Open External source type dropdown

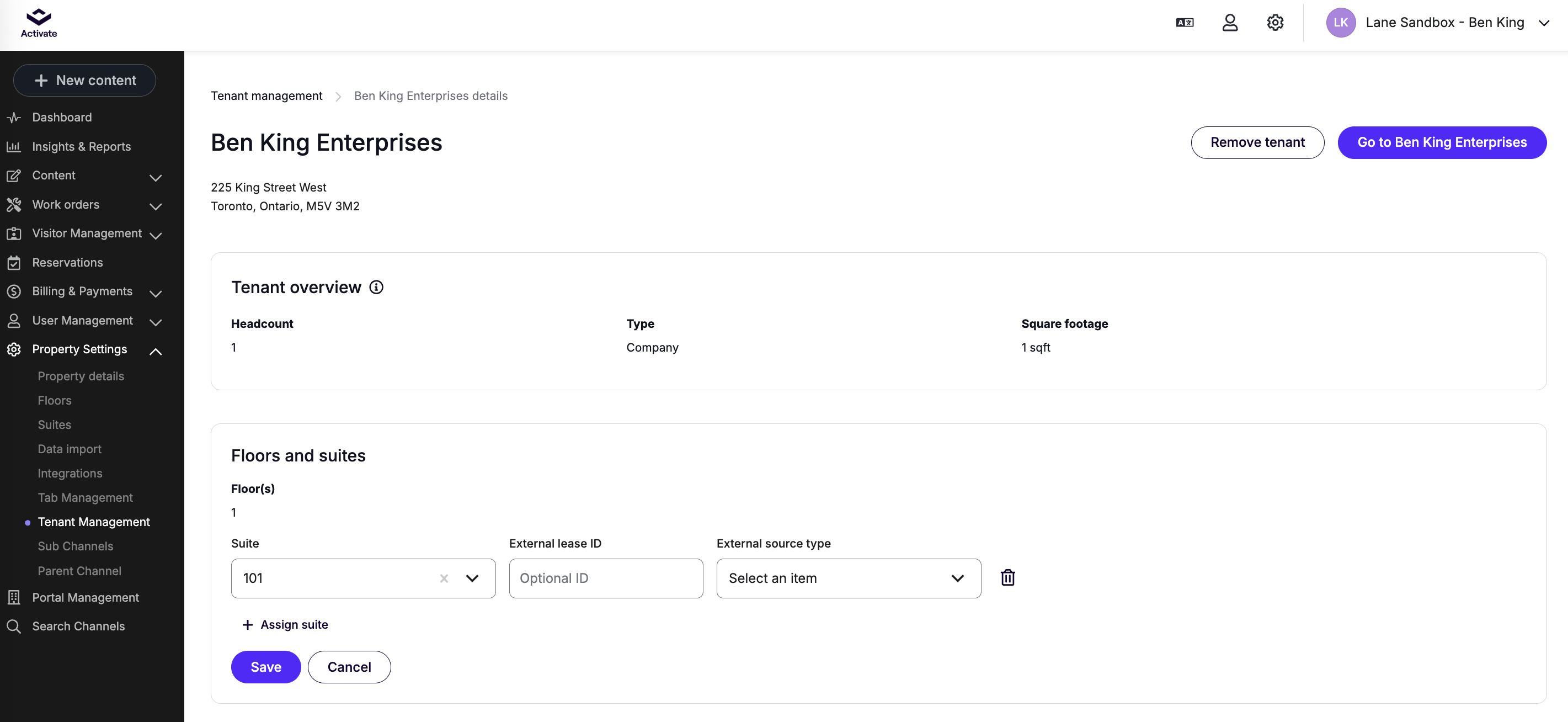[849, 578]
